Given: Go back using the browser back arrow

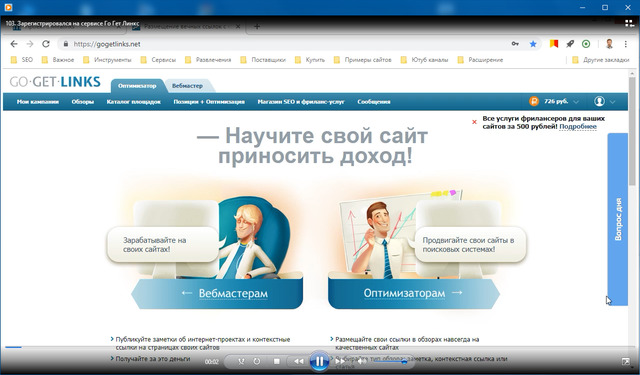Looking at the screenshot, I should coord(14,44).
